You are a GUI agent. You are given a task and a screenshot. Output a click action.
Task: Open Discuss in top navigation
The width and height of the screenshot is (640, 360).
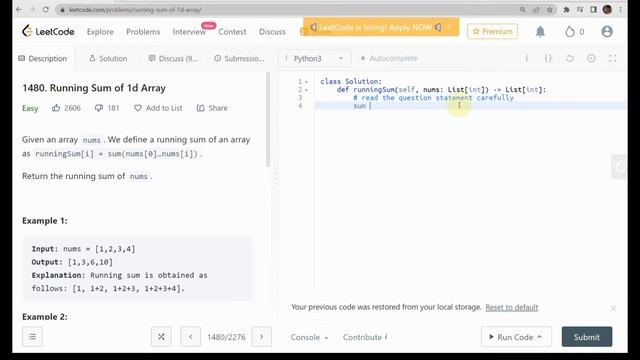tap(272, 31)
